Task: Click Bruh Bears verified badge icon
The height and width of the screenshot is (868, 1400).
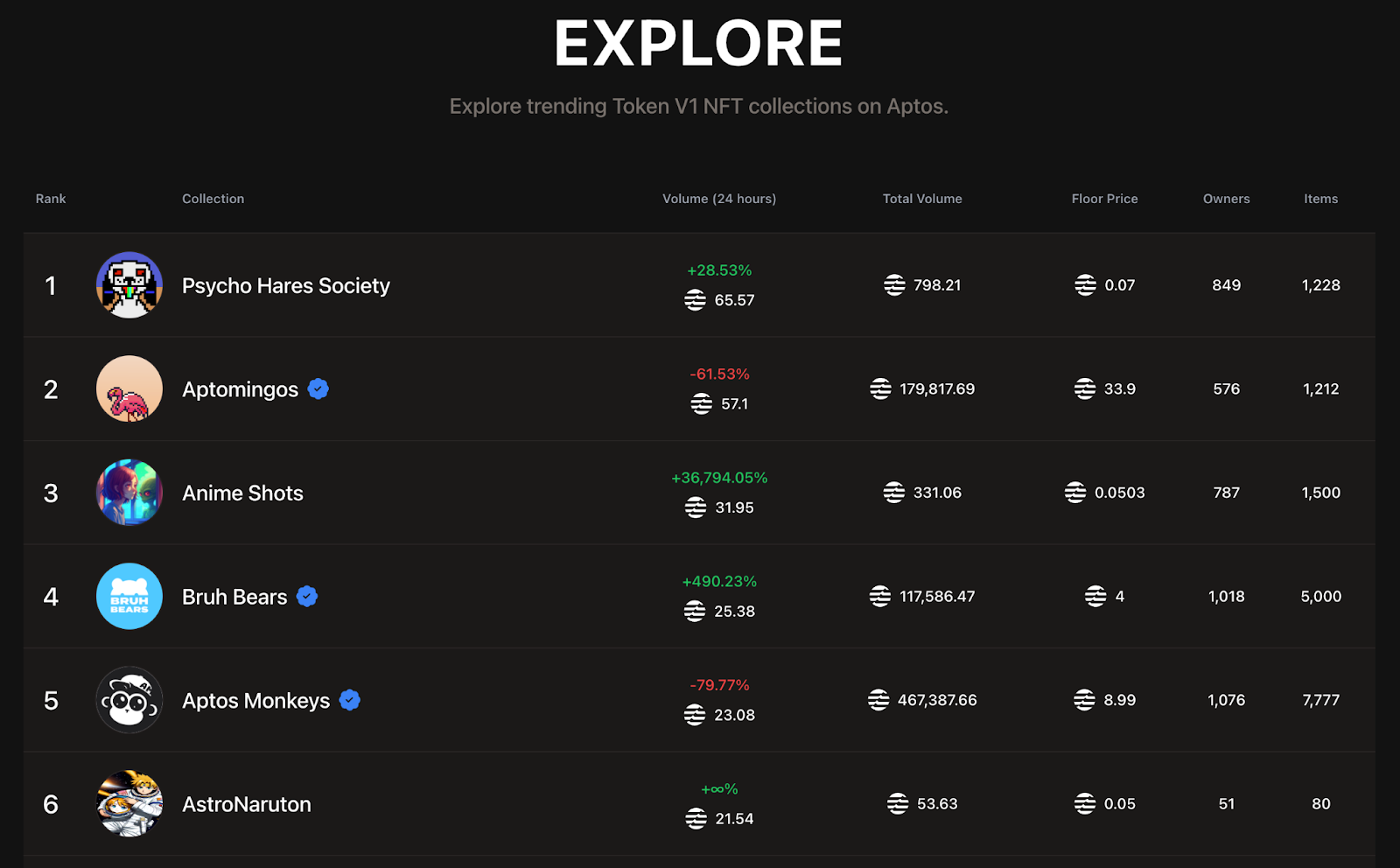Action: coord(307,597)
